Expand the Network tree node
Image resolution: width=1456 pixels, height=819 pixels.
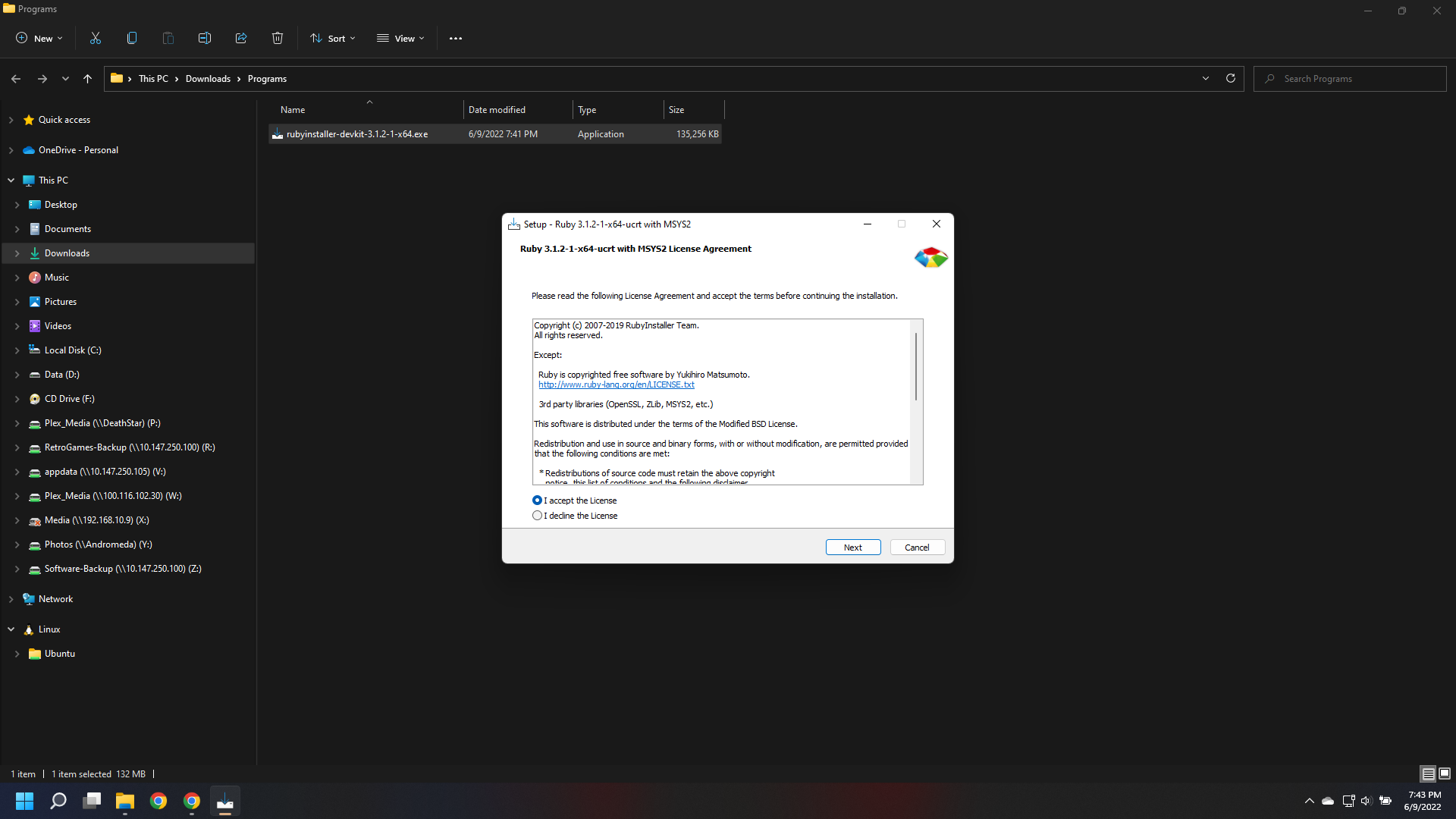point(11,599)
